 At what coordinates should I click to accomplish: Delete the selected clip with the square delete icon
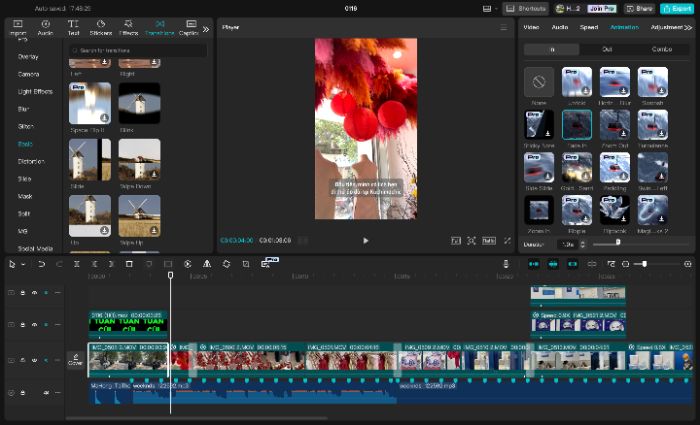click(129, 264)
